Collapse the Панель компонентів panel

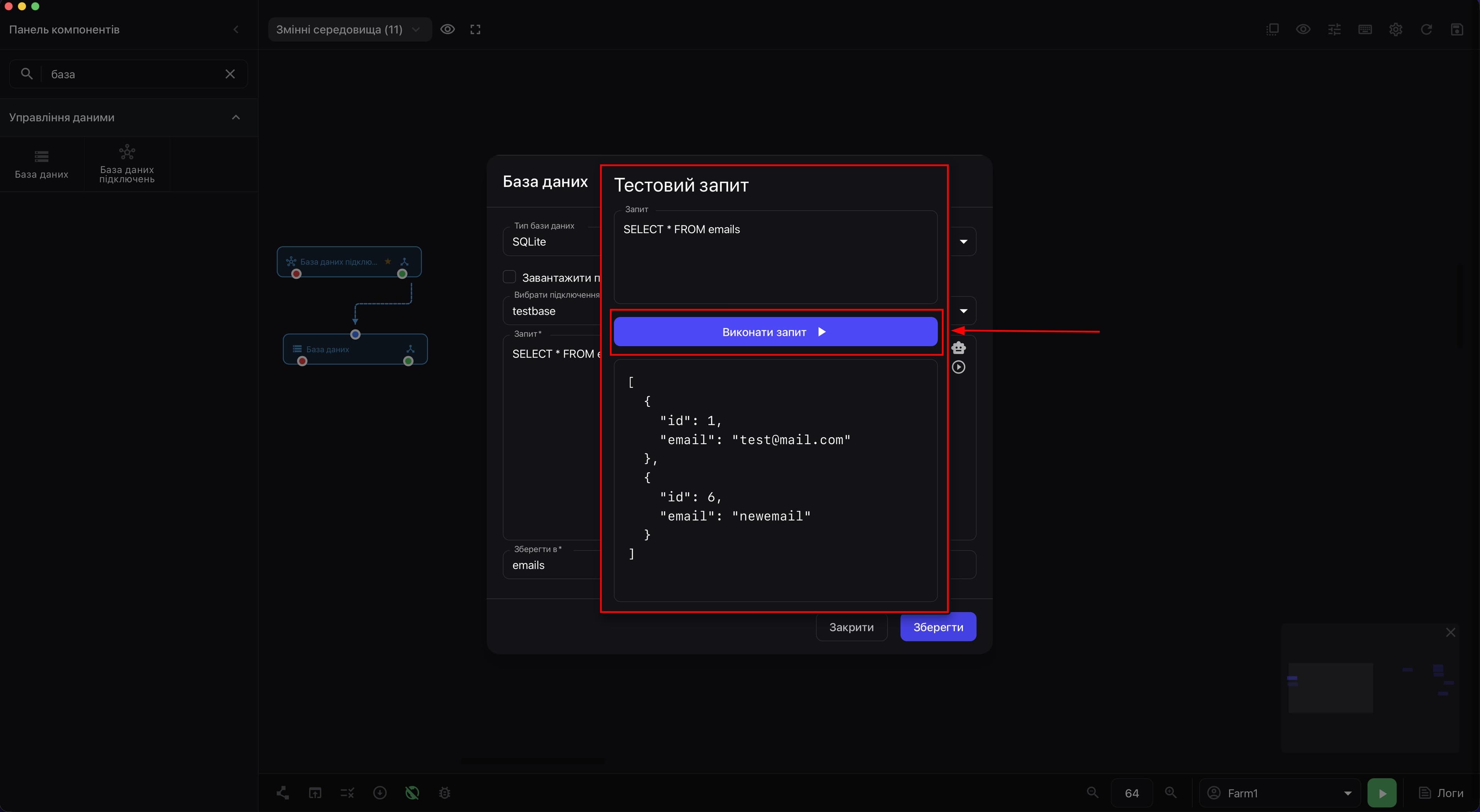point(235,29)
